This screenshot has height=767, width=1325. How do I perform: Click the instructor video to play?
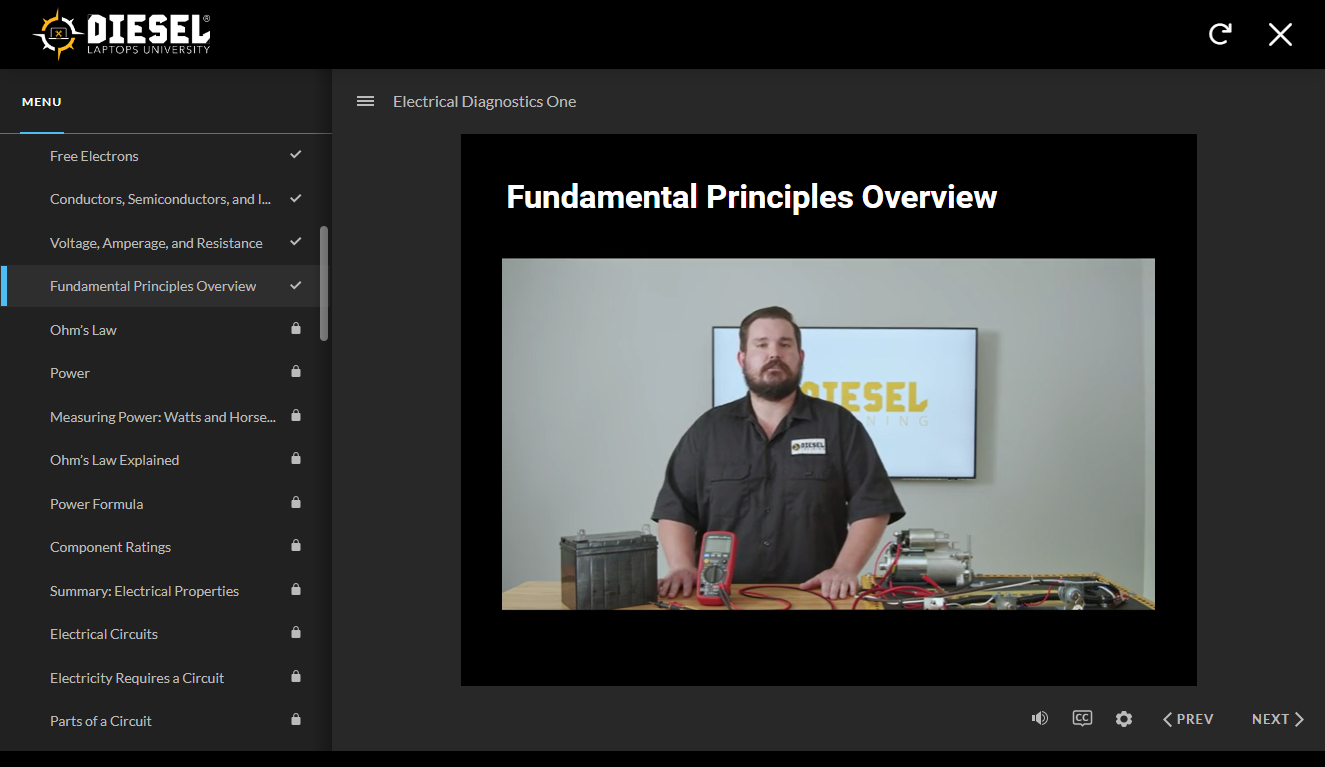pyautogui.click(x=828, y=434)
